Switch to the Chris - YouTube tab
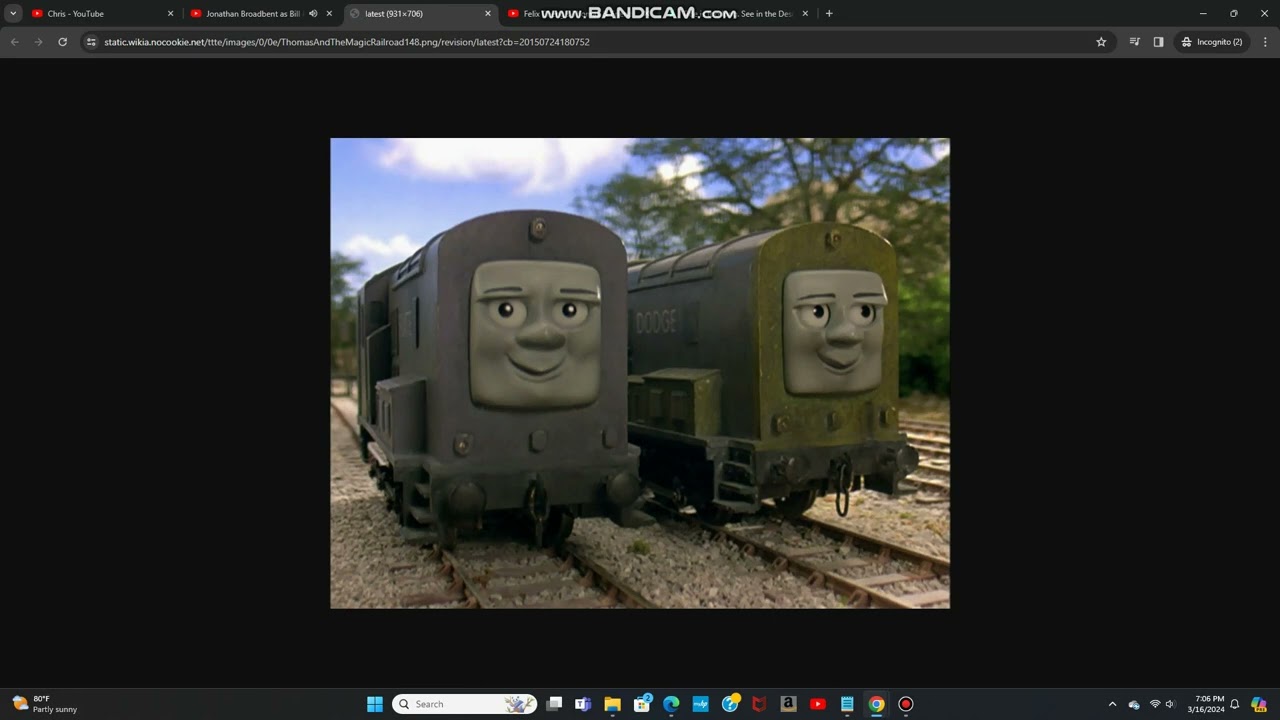The image size is (1280, 720). (x=104, y=14)
